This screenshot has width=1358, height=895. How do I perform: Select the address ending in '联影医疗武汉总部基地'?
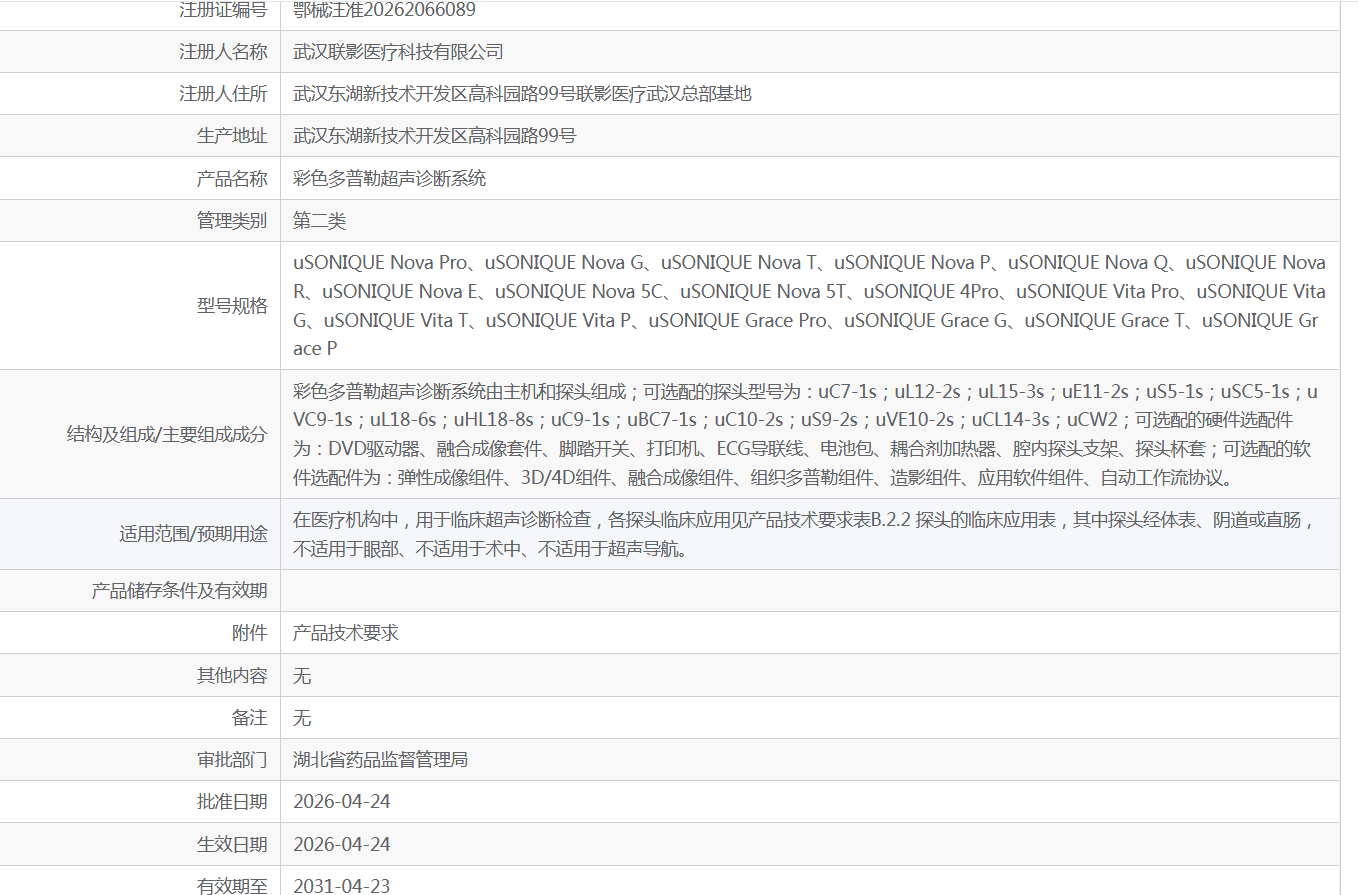coord(522,94)
